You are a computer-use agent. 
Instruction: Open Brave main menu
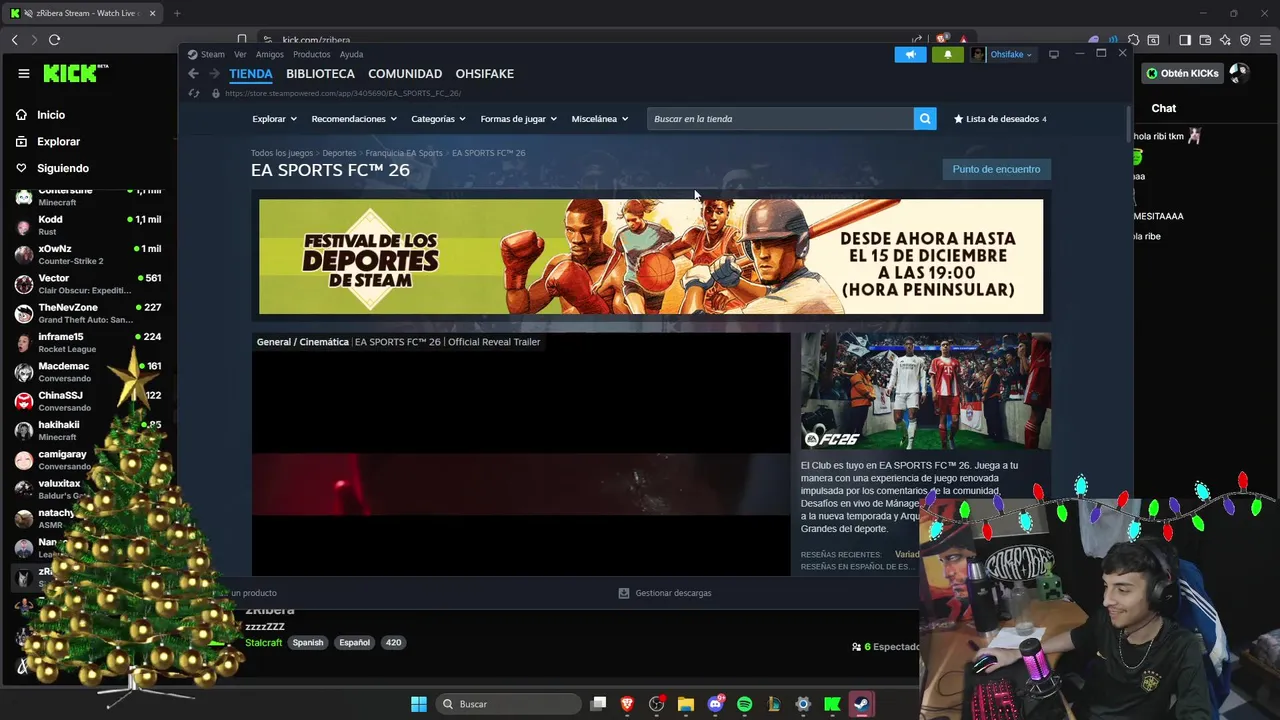point(1265,40)
